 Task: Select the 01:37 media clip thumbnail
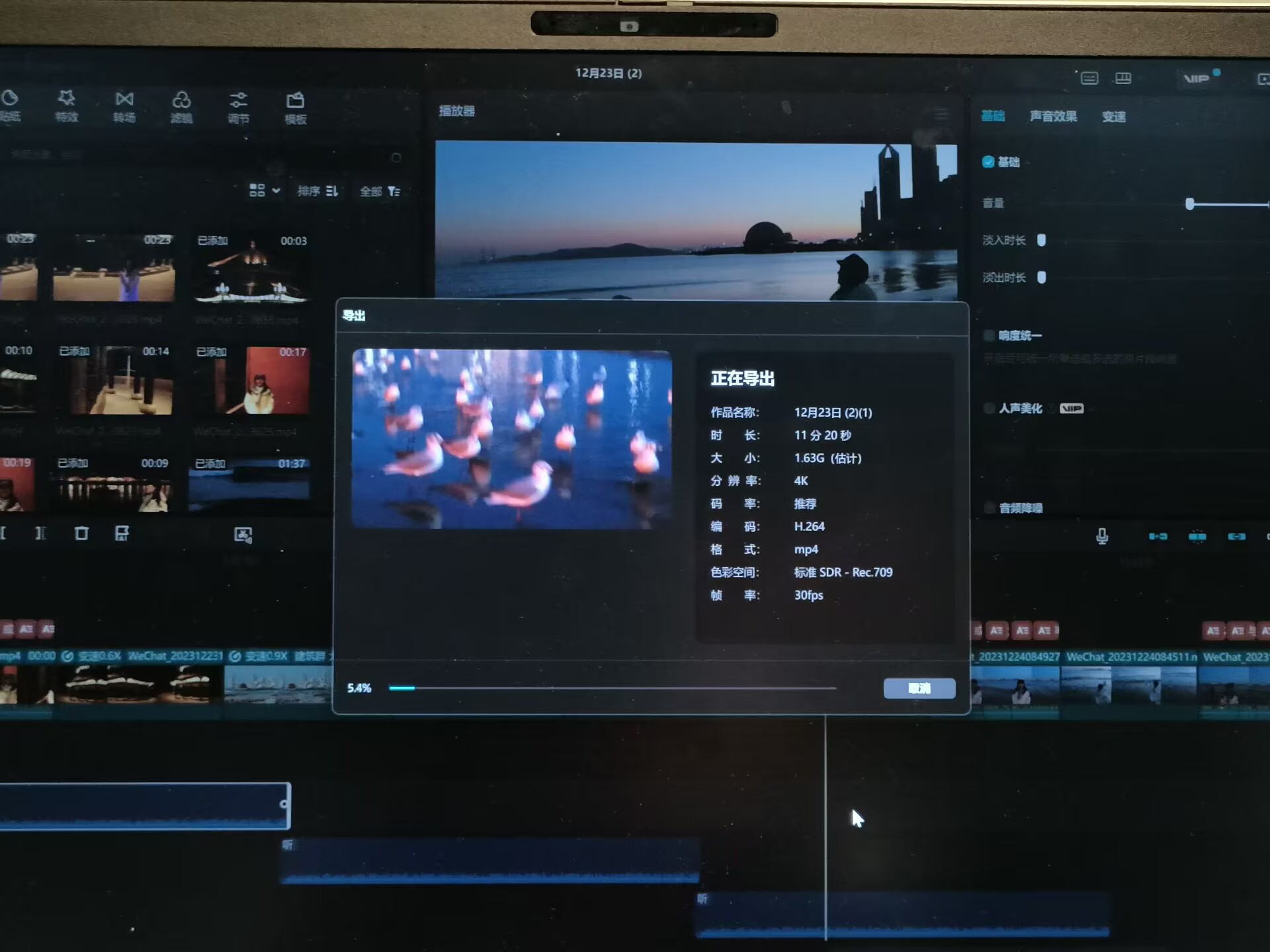(x=249, y=486)
